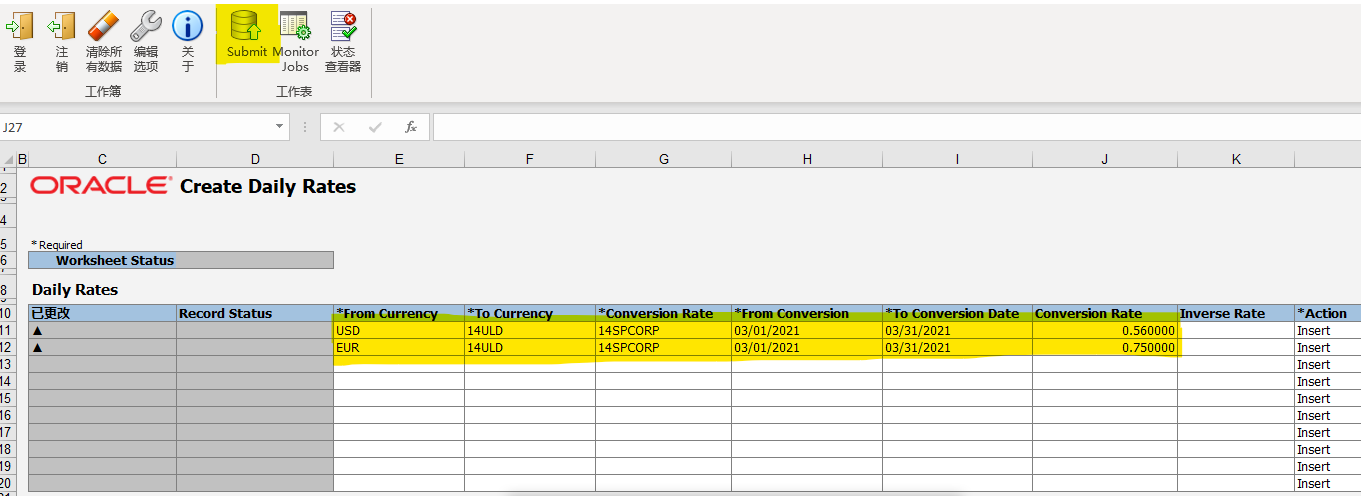Image resolution: width=1361 pixels, height=496 pixels.
Task: Open the Monitor Jobs icon
Action: (295, 28)
